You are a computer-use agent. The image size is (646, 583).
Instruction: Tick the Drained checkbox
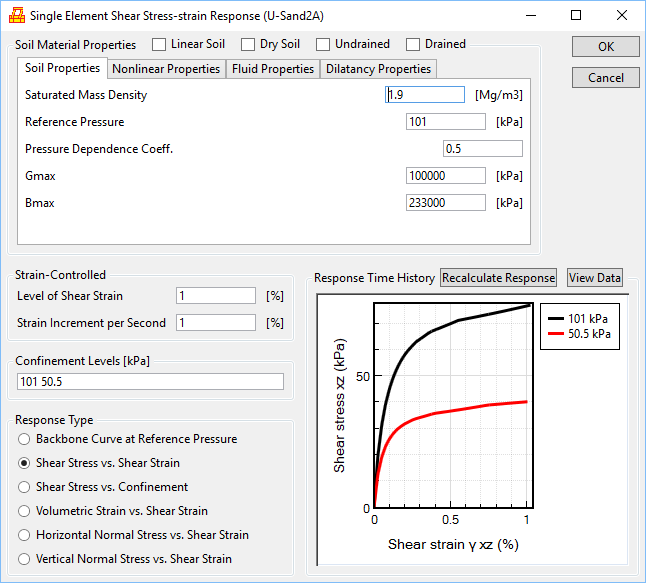click(412, 44)
